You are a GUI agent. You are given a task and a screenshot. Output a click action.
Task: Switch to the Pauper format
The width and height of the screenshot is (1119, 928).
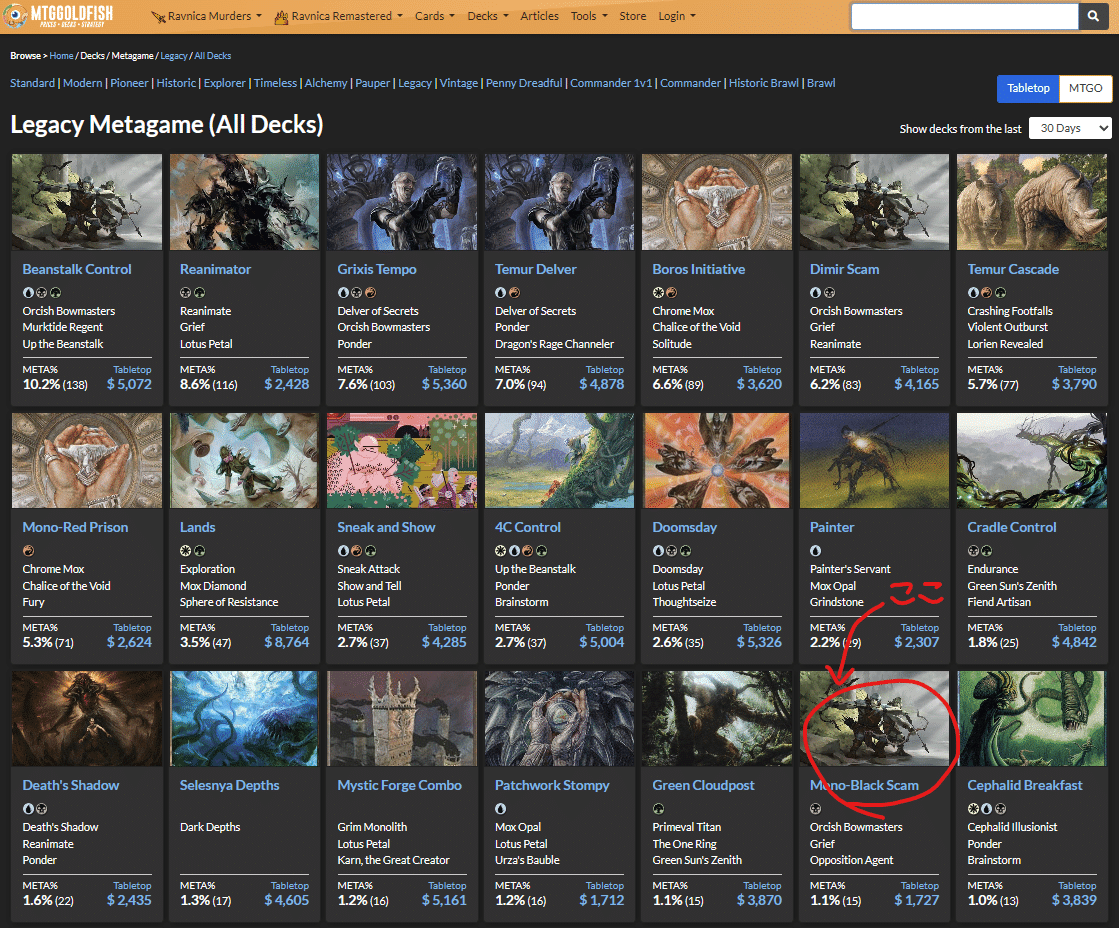(x=373, y=83)
